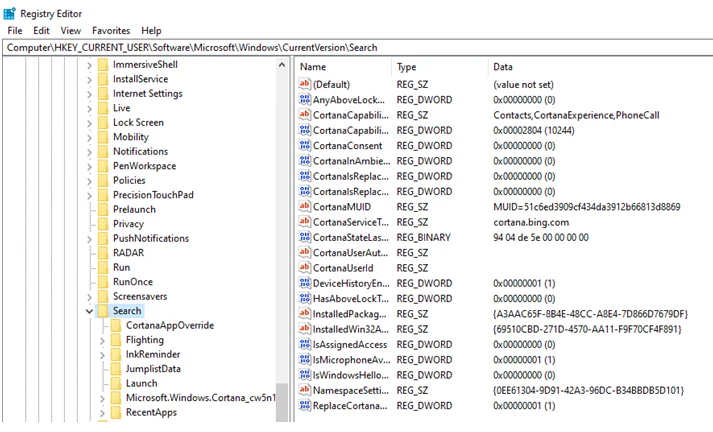The width and height of the screenshot is (713, 432).
Task: Click the '0x00002804 (10244)' data cell
Action: point(533,131)
